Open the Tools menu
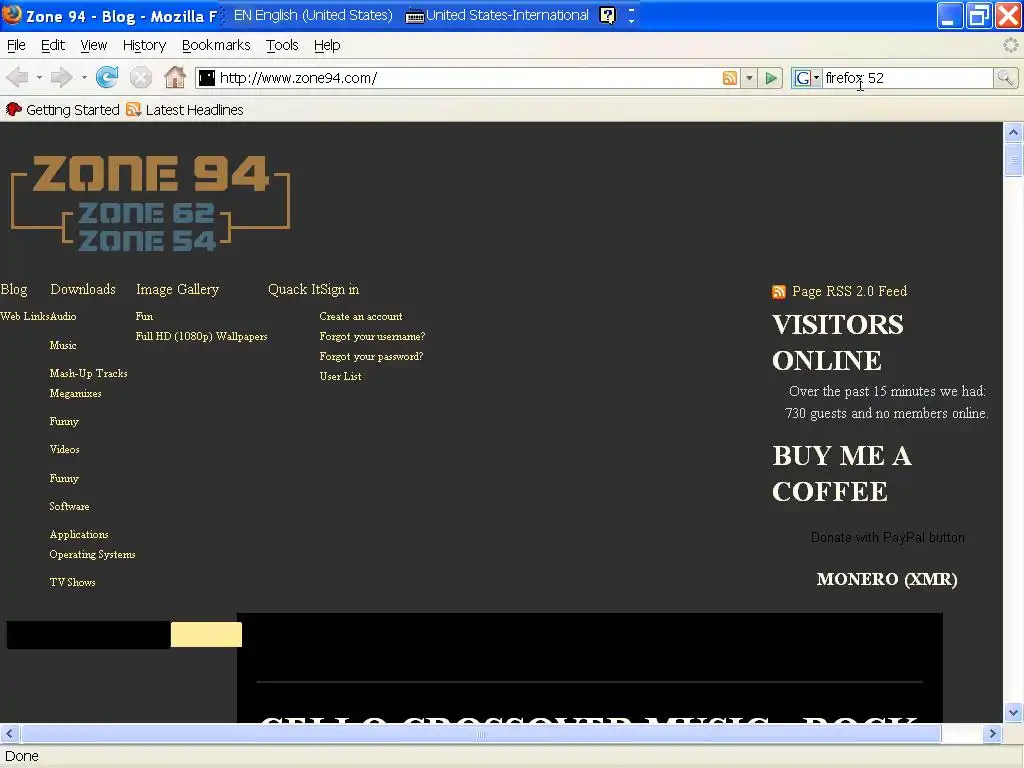Image resolution: width=1024 pixels, height=768 pixels. tap(281, 45)
